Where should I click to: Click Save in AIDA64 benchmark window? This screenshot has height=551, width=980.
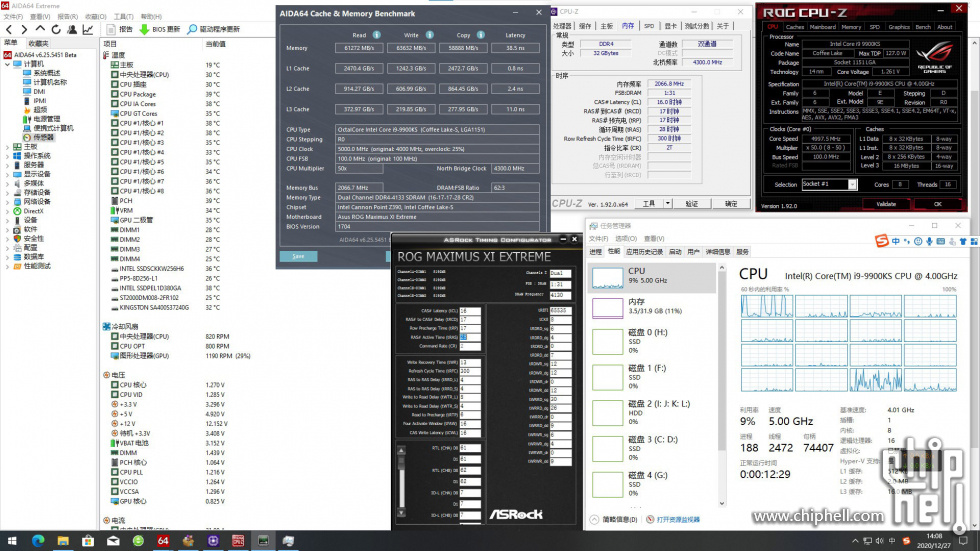pos(298,256)
